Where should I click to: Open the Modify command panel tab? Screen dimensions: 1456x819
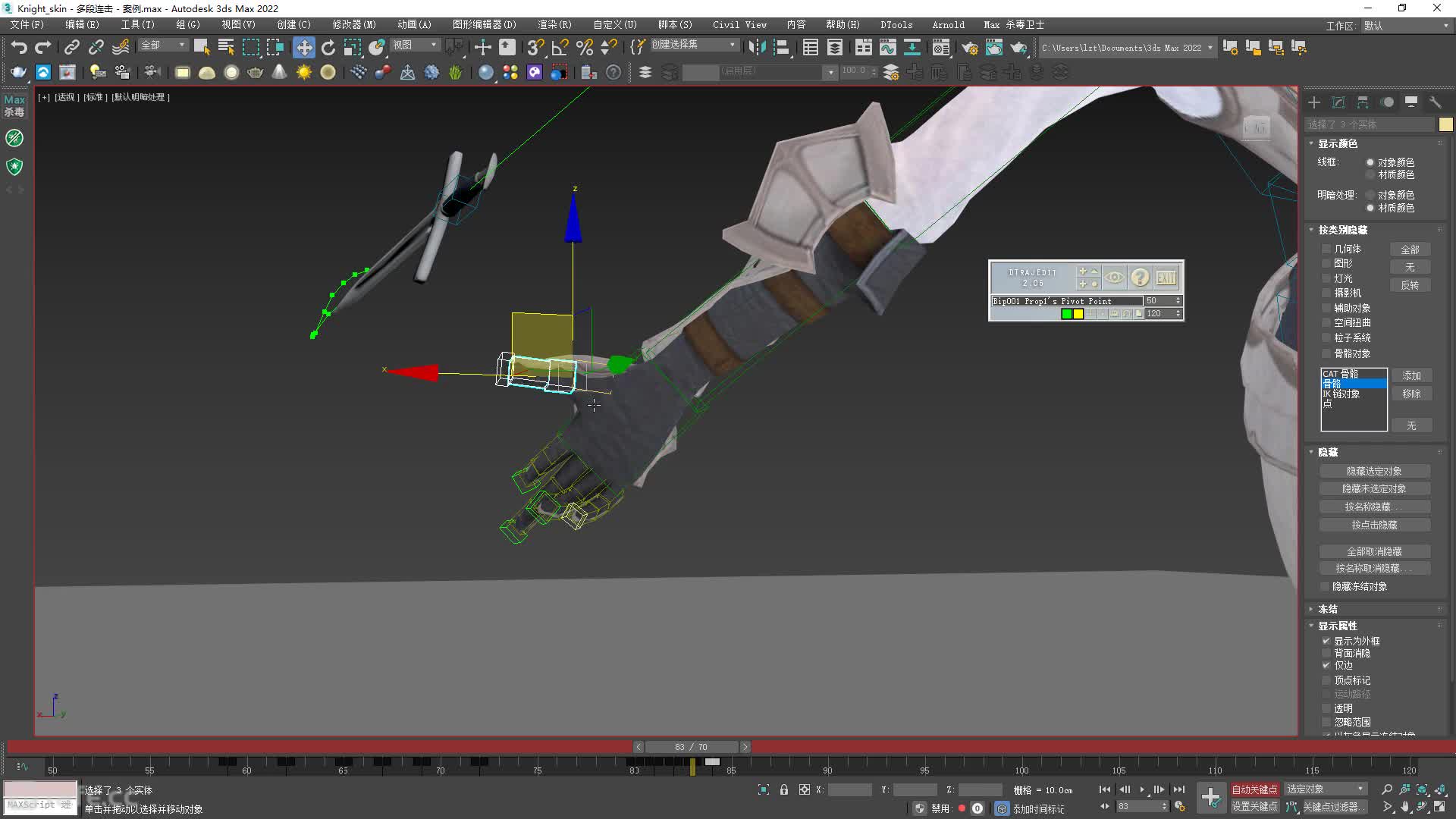pos(1338,102)
